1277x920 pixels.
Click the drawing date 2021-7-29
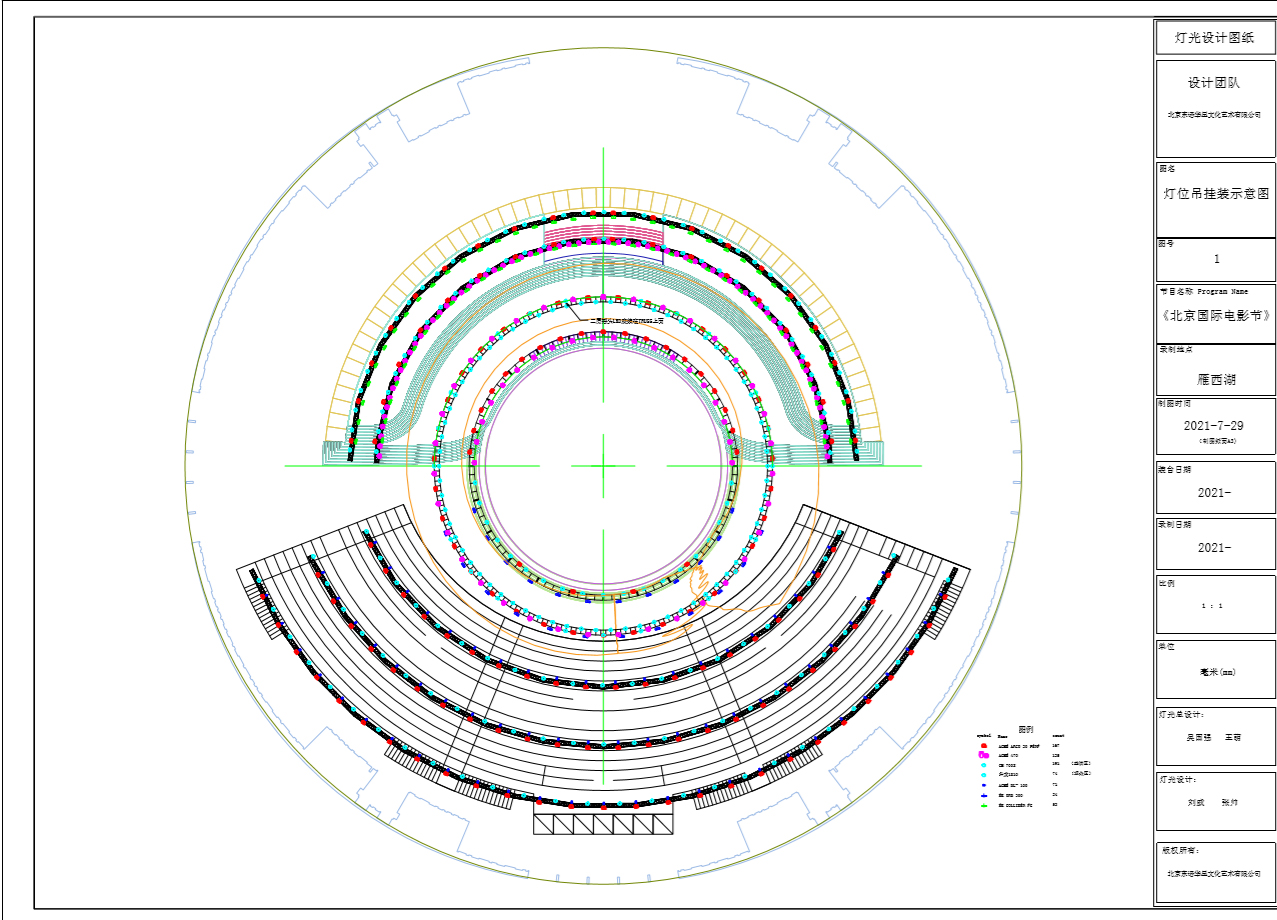1215,425
